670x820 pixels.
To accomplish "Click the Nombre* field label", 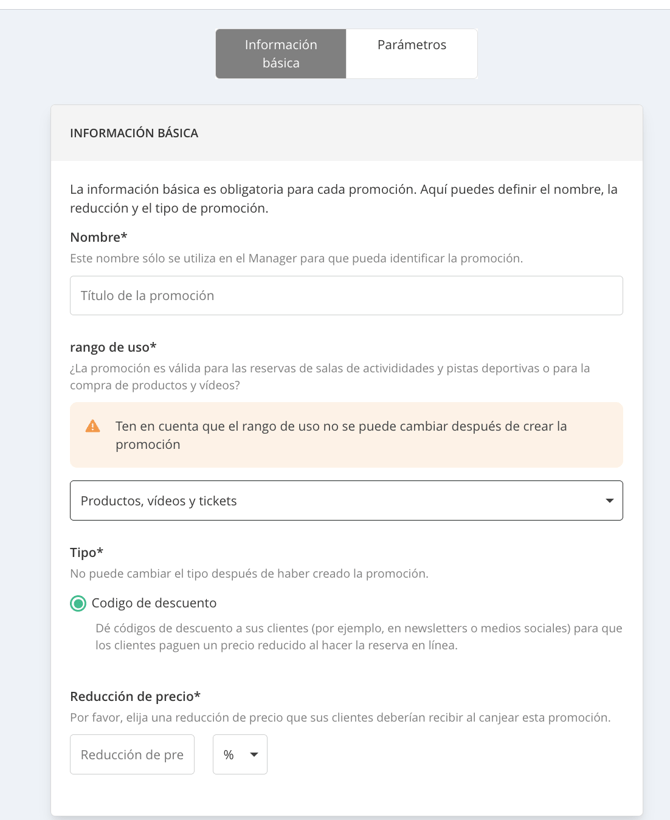I will 99,237.
